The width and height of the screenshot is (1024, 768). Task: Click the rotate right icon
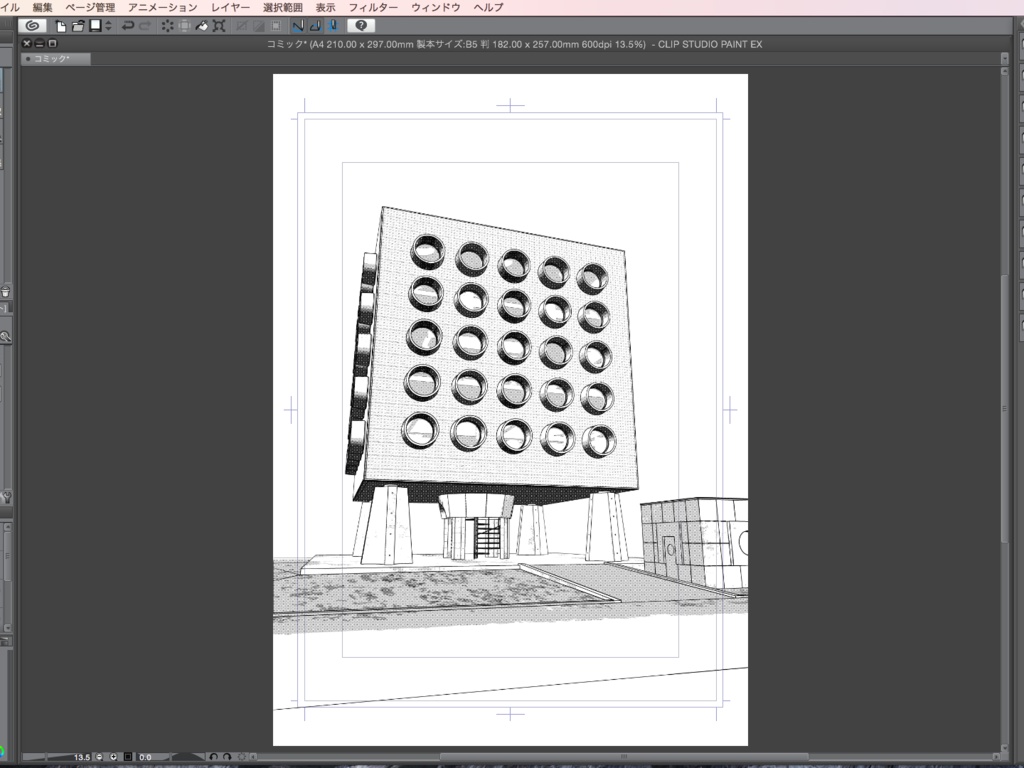(226, 757)
